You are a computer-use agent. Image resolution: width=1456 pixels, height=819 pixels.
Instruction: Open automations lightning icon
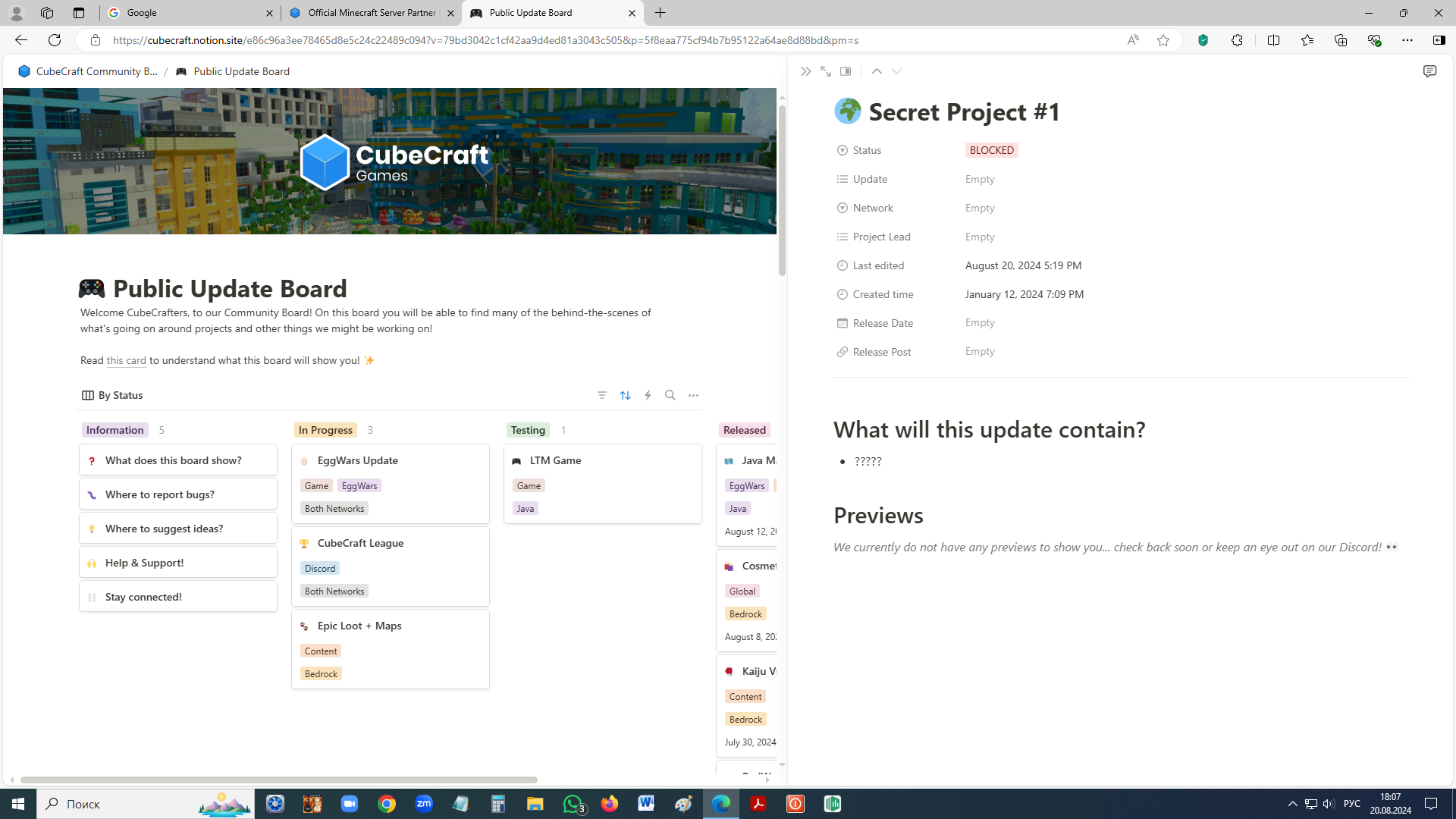648,395
